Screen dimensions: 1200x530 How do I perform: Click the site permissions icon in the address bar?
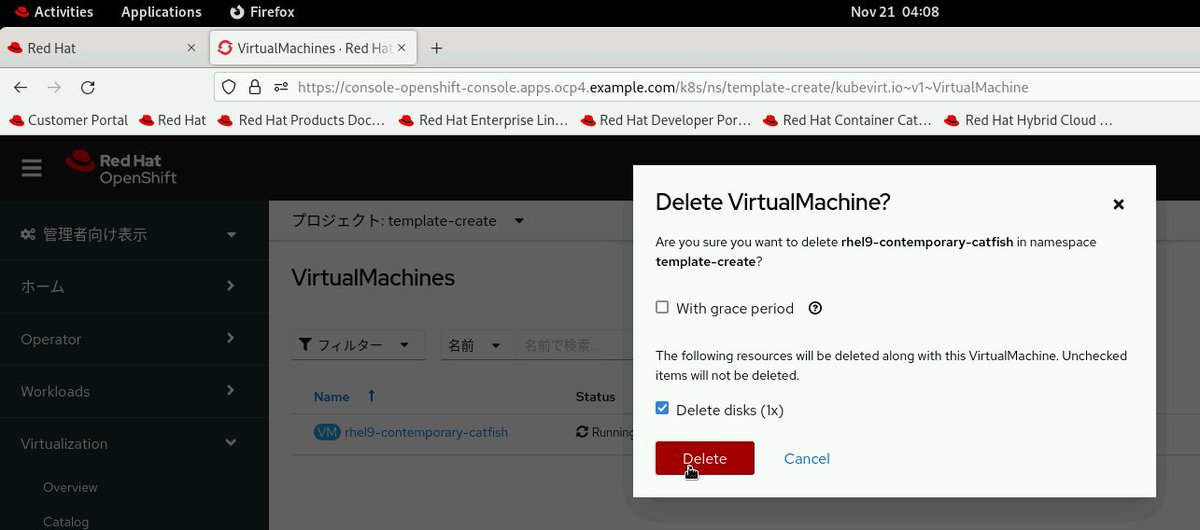(x=281, y=87)
